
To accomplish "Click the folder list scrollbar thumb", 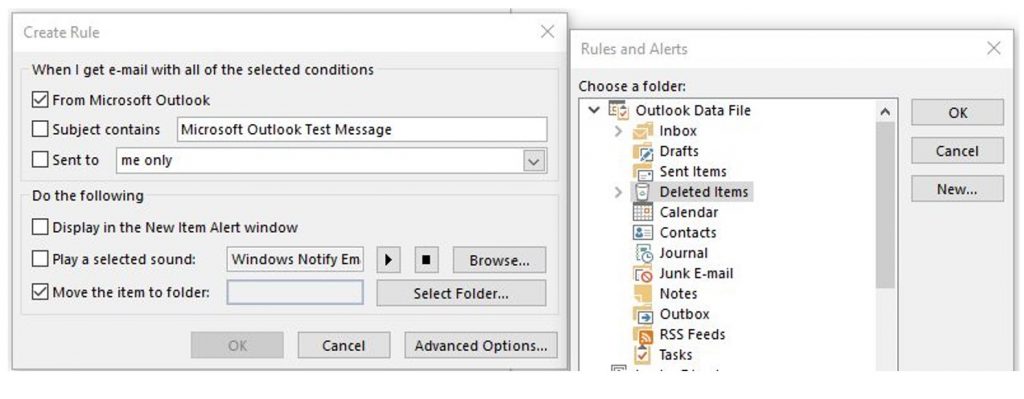I will tap(885, 205).
